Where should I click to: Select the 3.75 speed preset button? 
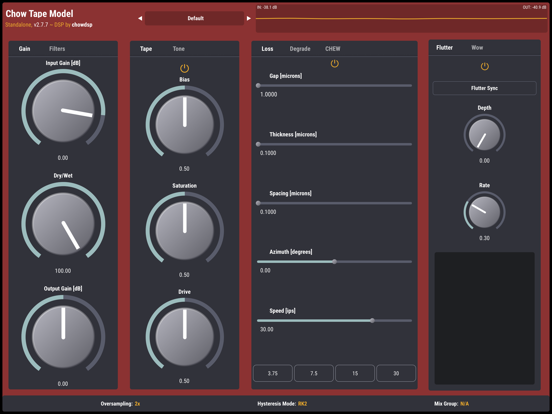click(x=272, y=373)
